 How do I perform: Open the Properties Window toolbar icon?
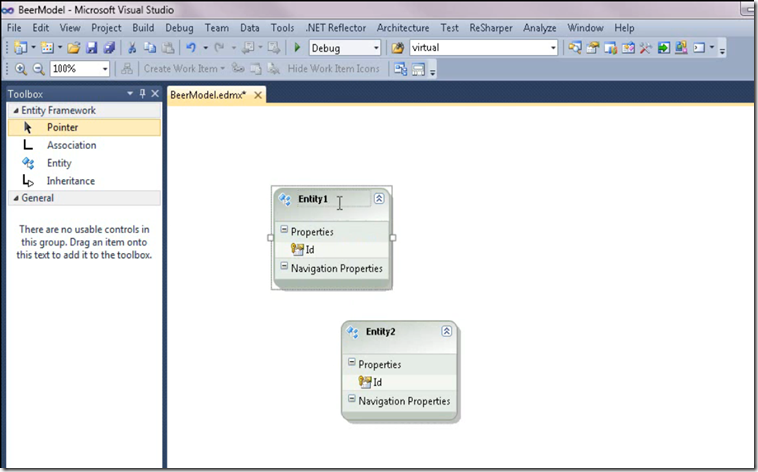pyautogui.click(x=592, y=48)
